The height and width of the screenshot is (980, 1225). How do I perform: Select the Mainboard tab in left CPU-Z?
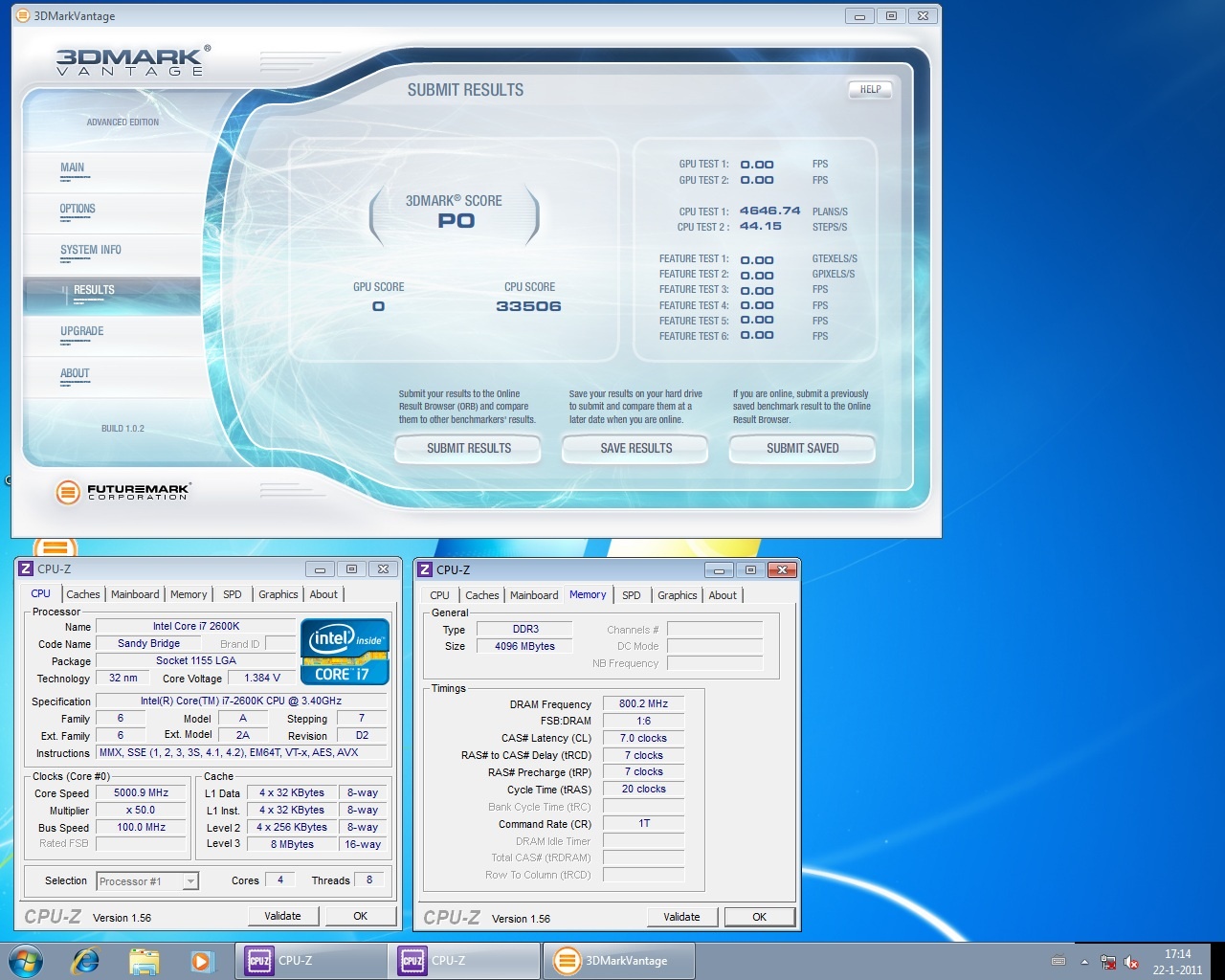135,594
